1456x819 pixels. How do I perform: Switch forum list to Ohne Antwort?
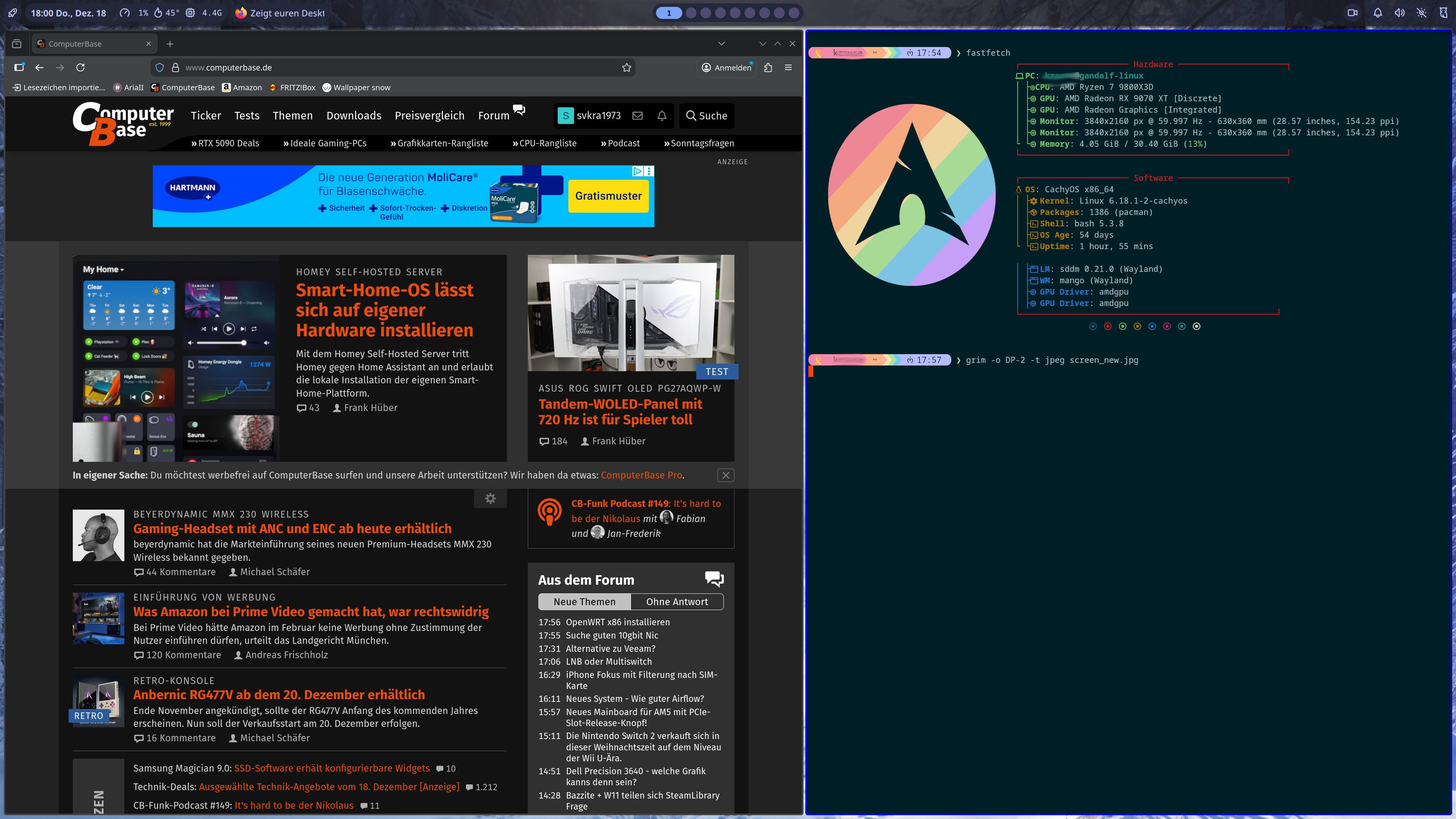(x=676, y=602)
